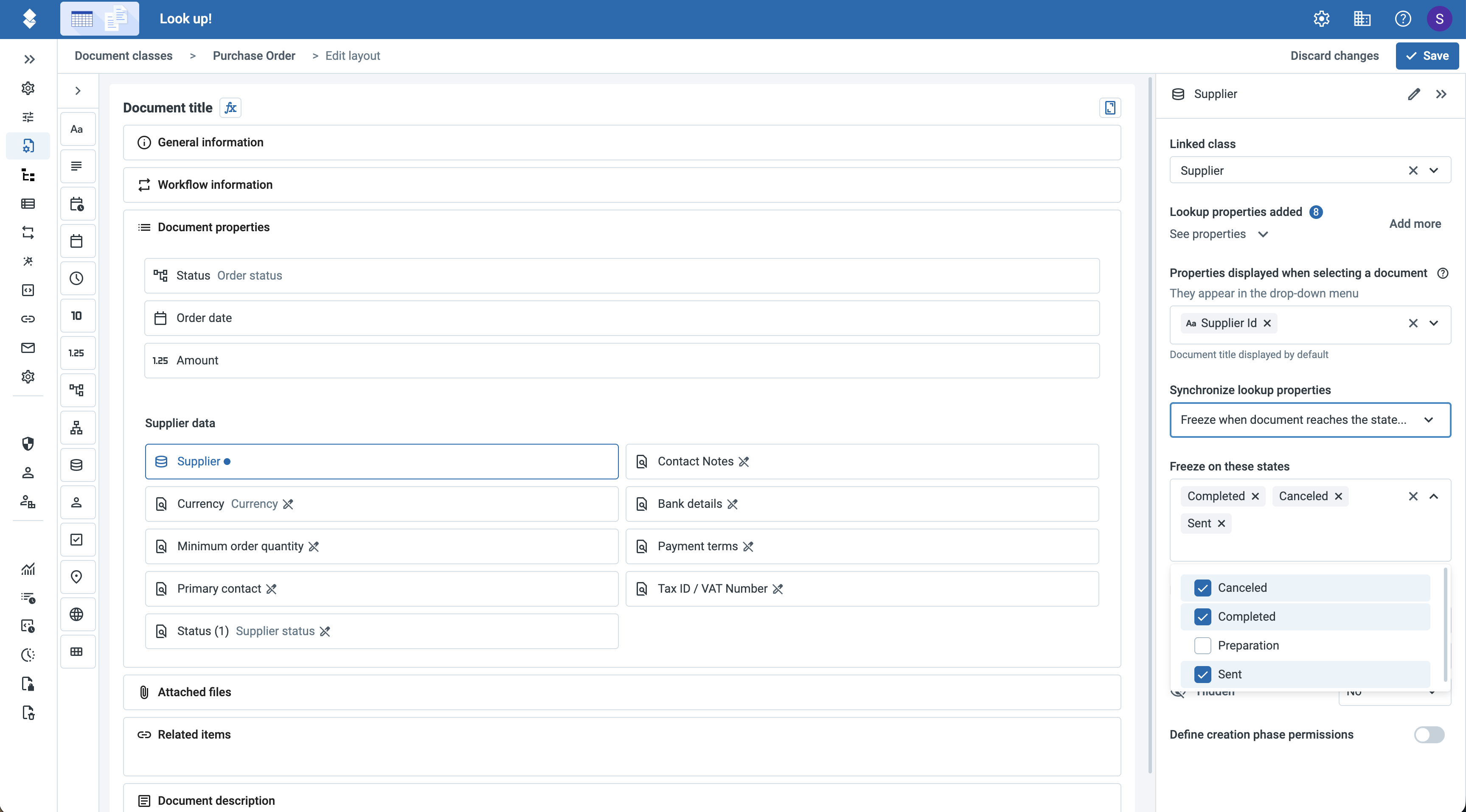Screen dimensions: 1466x812
Task: Select the Order date field
Action: pyautogui.click(x=621, y=318)
